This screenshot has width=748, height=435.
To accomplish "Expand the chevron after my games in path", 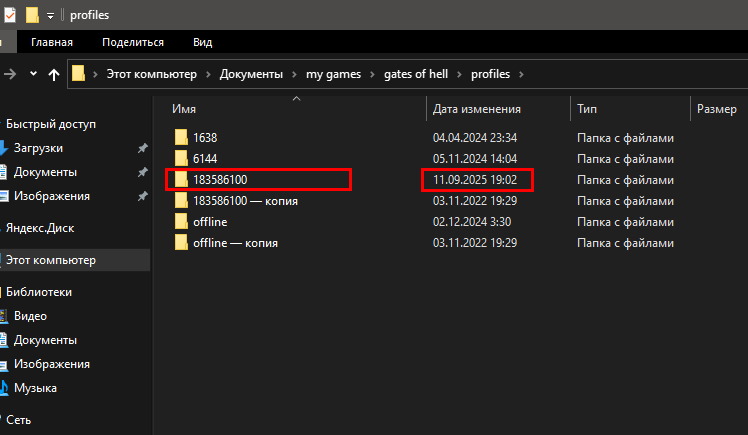I will pos(372,74).
